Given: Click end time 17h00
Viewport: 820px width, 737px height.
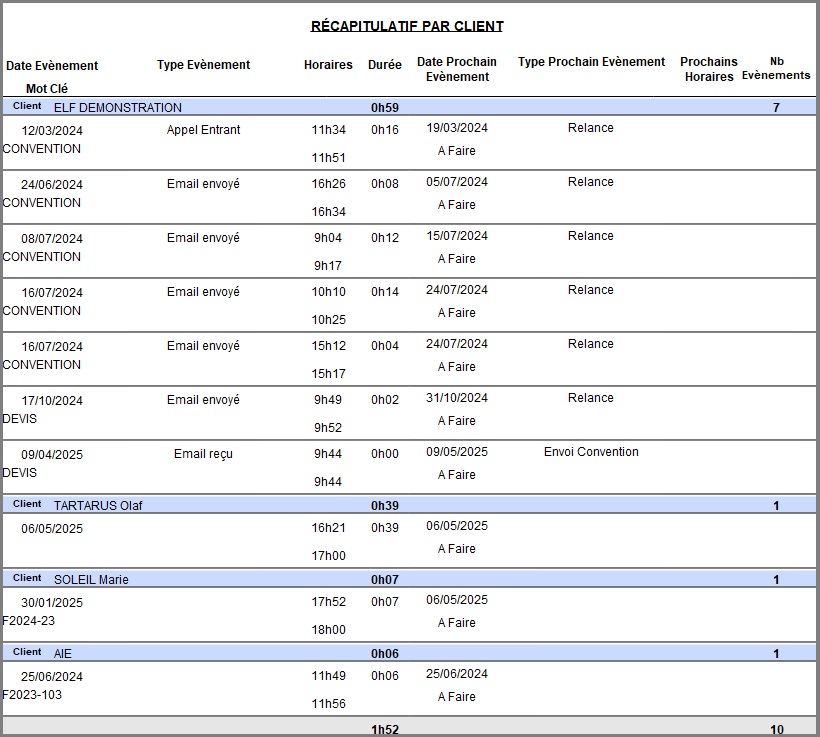Looking at the screenshot, I should click(328, 555).
